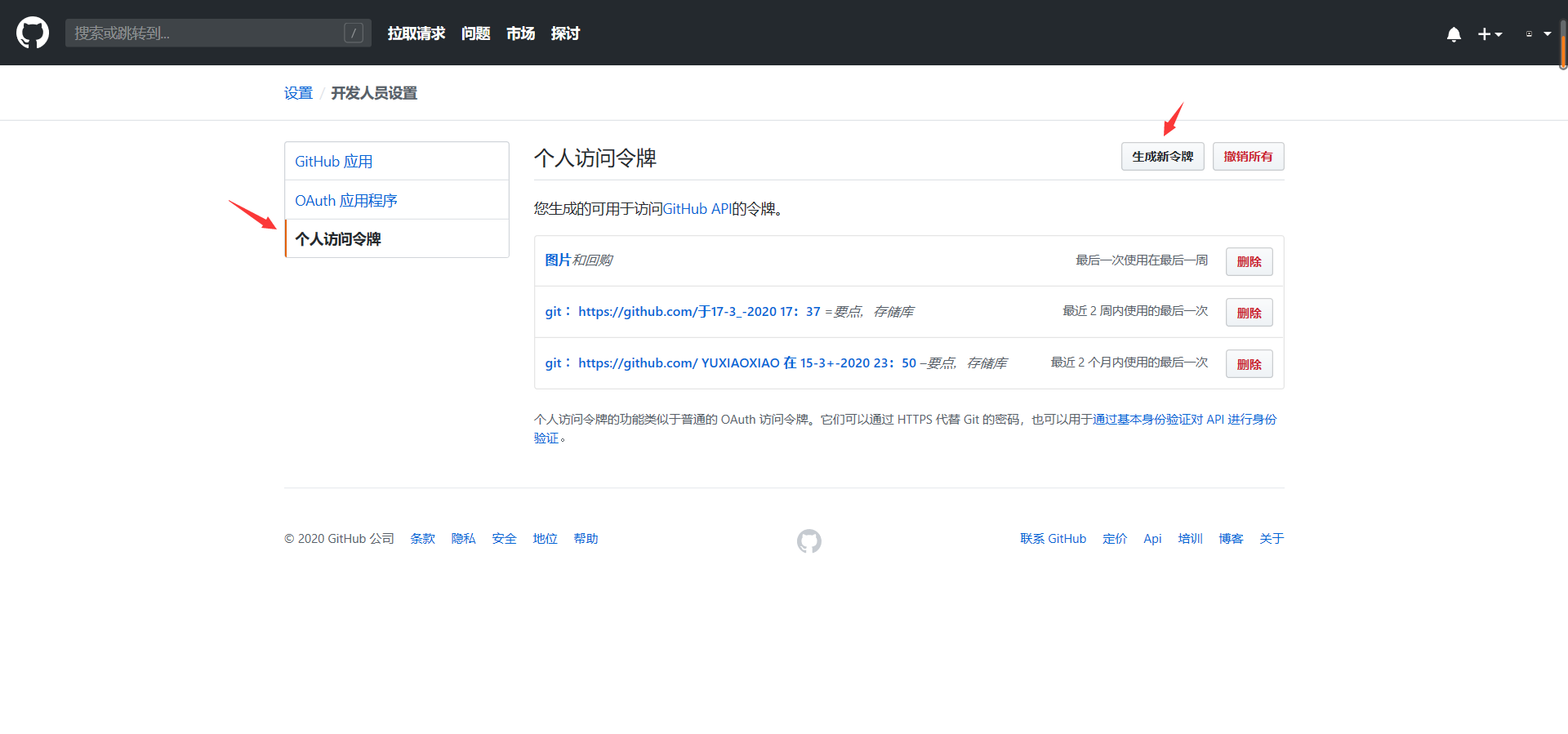Go to 设置 breadcrumb link
This screenshot has width=1568, height=734.
point(298,93)
